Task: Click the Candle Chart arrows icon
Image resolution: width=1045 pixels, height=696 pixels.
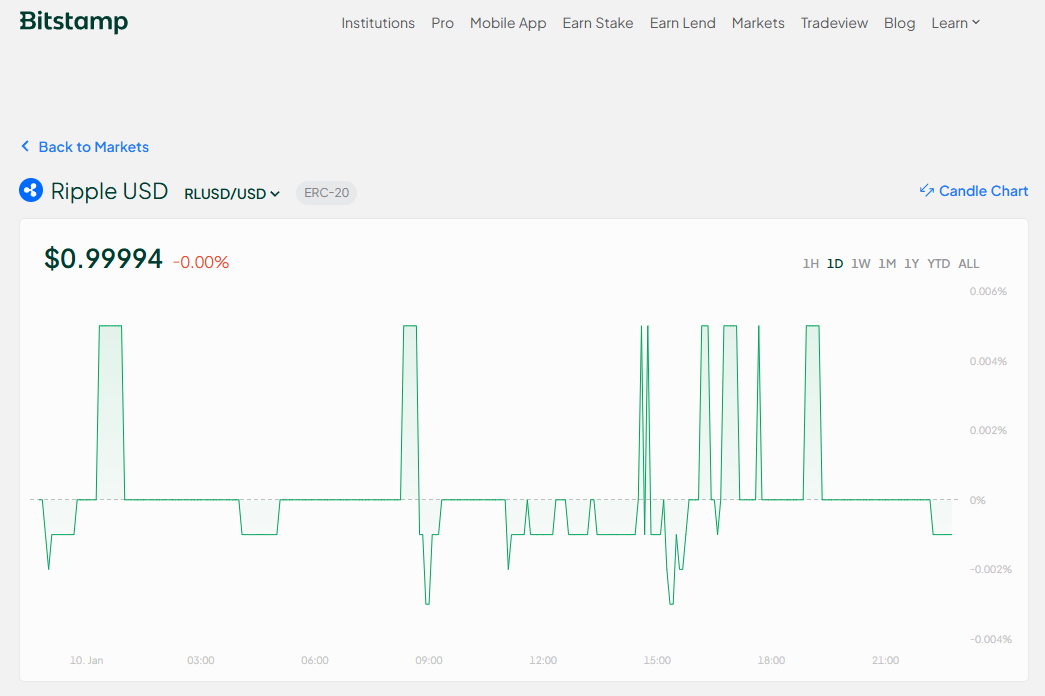Action: (926, 191)
